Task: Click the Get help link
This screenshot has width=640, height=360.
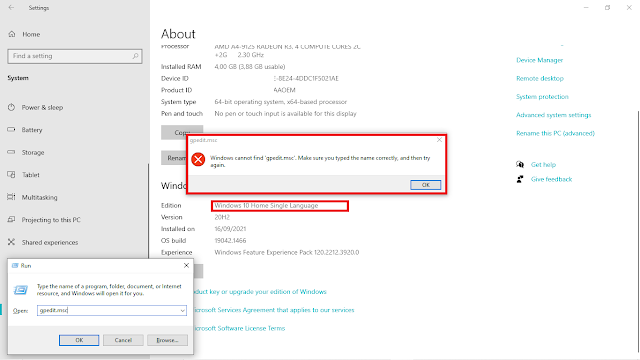Action: (543, 164)
